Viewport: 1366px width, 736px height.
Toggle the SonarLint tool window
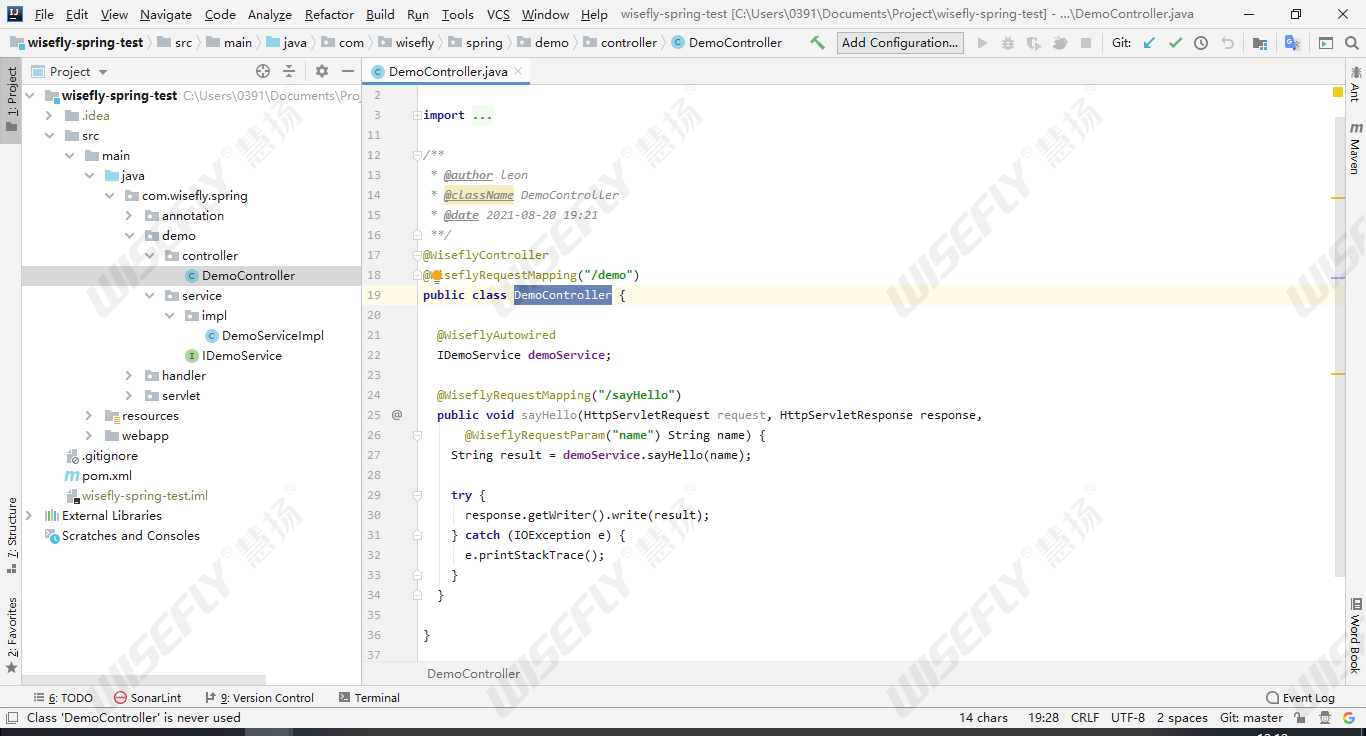click(x=148, y=698)
